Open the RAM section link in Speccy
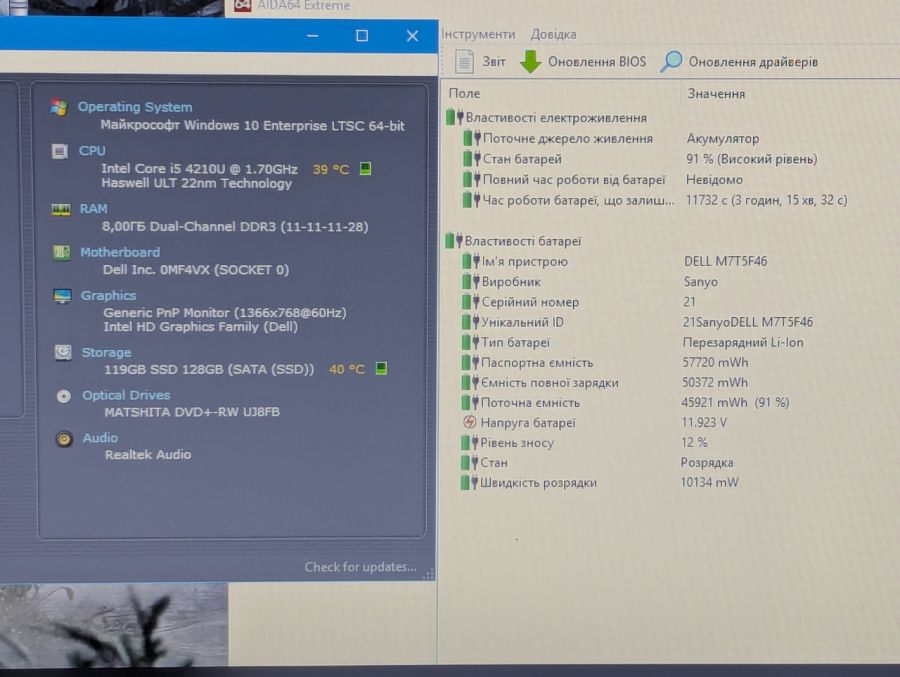The height and width of the screenshot is (677, 900). pos(93,208)
